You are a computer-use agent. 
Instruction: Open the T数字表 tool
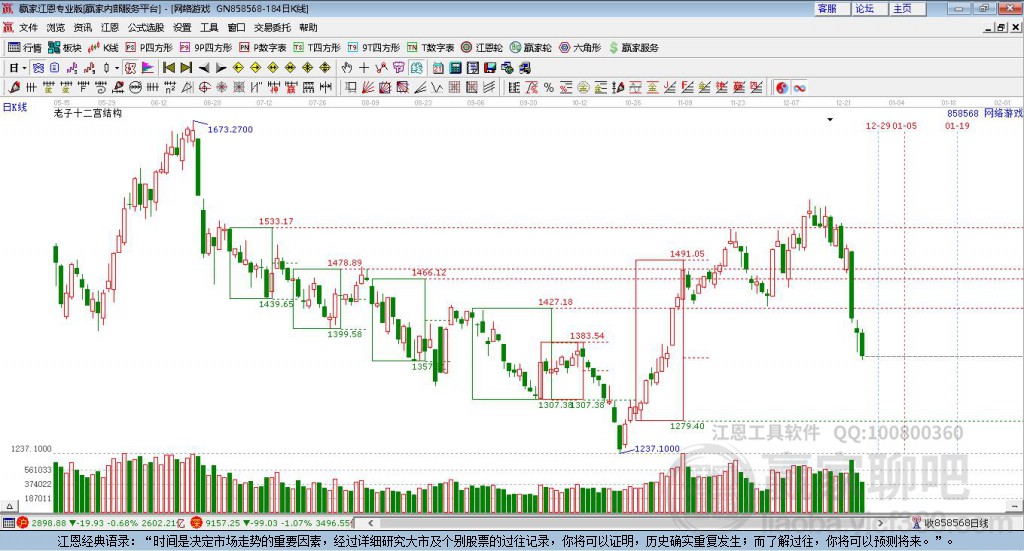[x=430, y=48]
